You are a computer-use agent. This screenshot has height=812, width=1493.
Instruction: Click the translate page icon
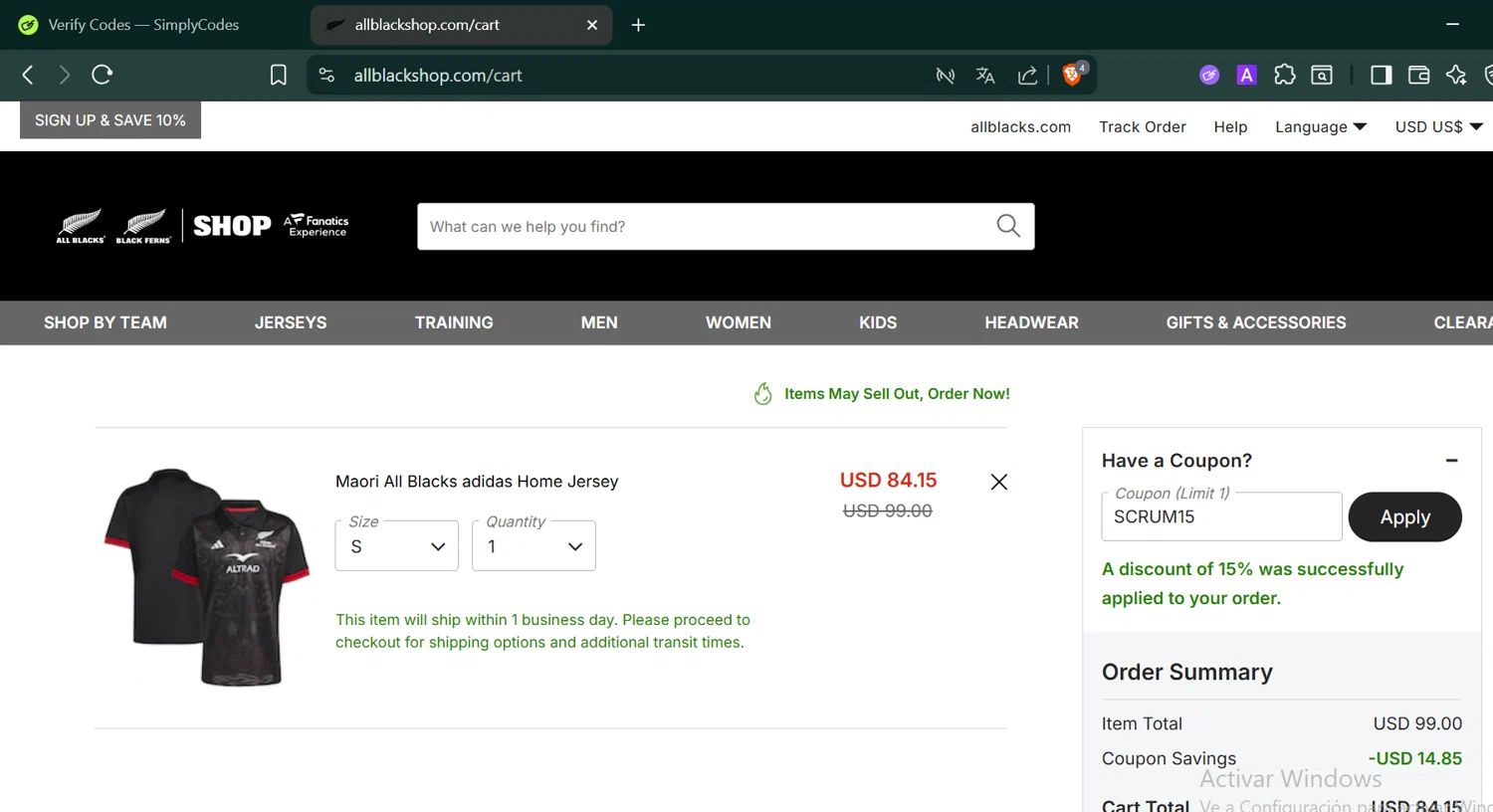tap(985, 75)
